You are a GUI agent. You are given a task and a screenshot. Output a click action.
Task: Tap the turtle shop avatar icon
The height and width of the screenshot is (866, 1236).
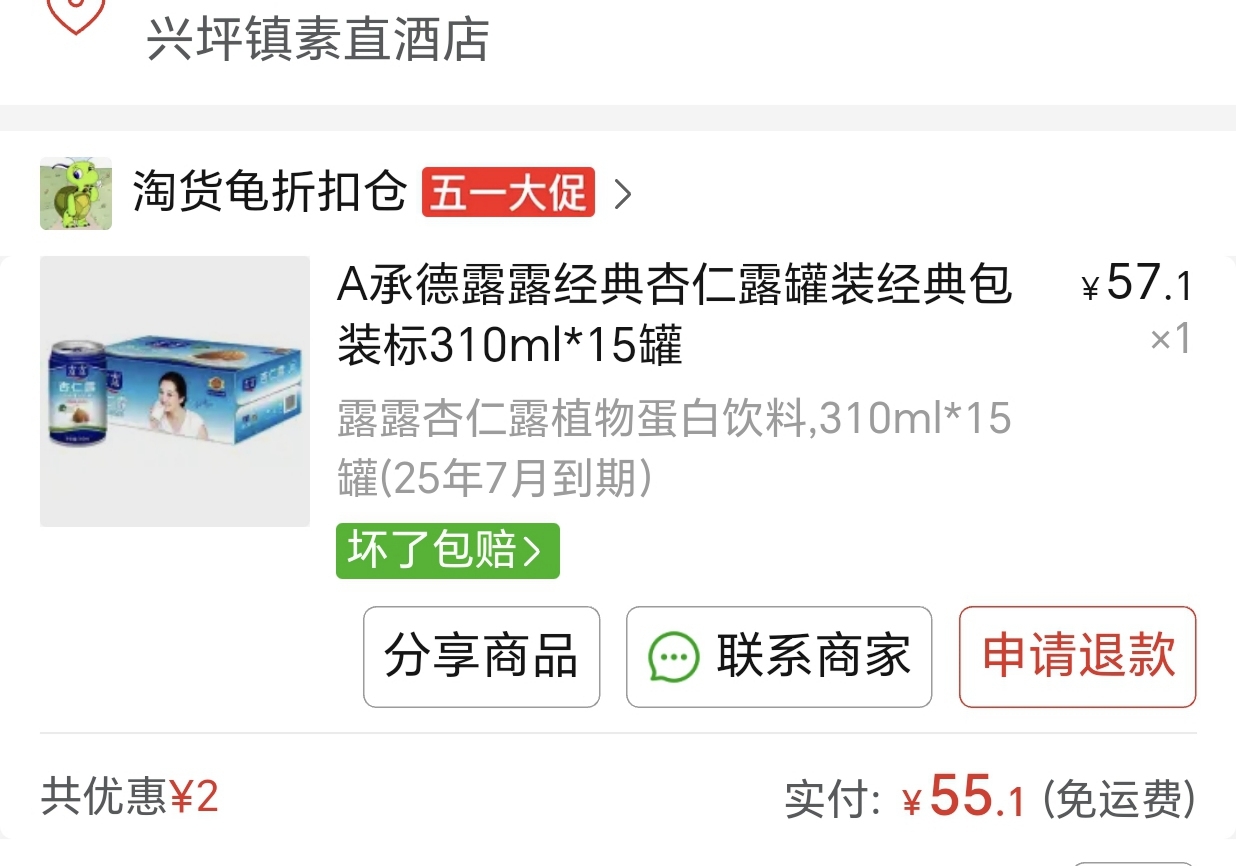coord(76,193)
